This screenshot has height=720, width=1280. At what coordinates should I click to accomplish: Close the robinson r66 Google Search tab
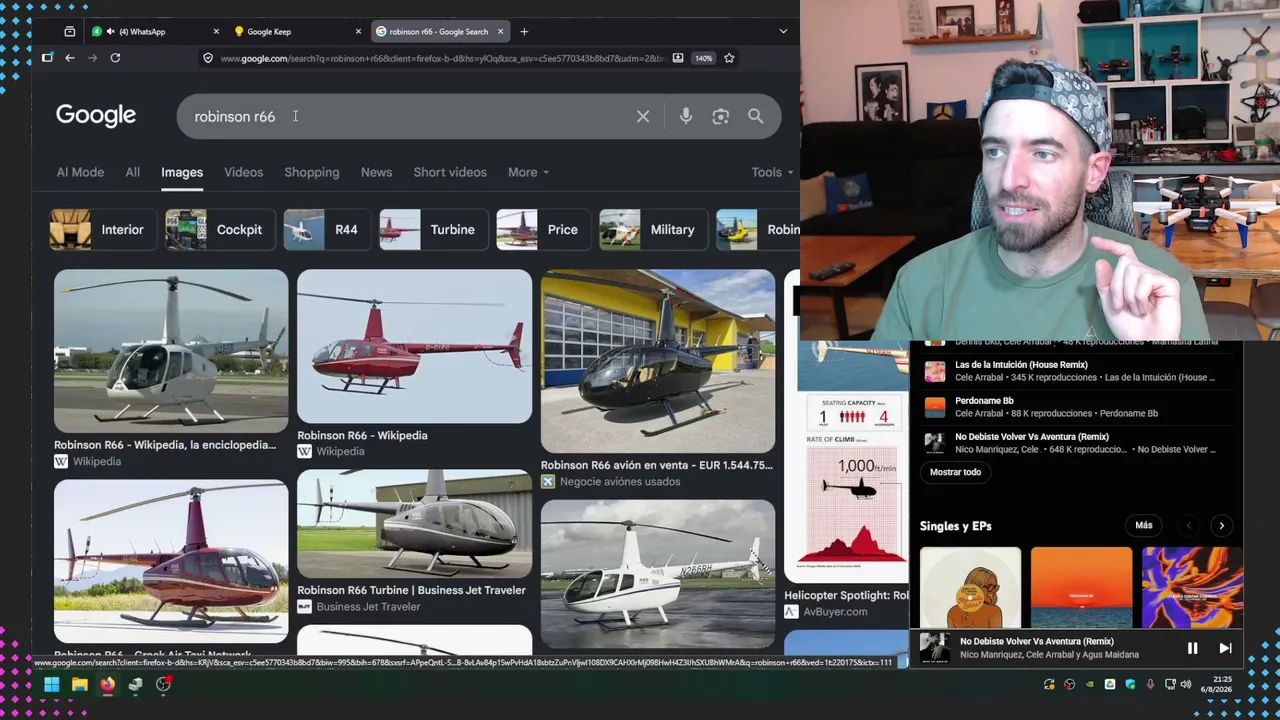[x=500, y=31]
